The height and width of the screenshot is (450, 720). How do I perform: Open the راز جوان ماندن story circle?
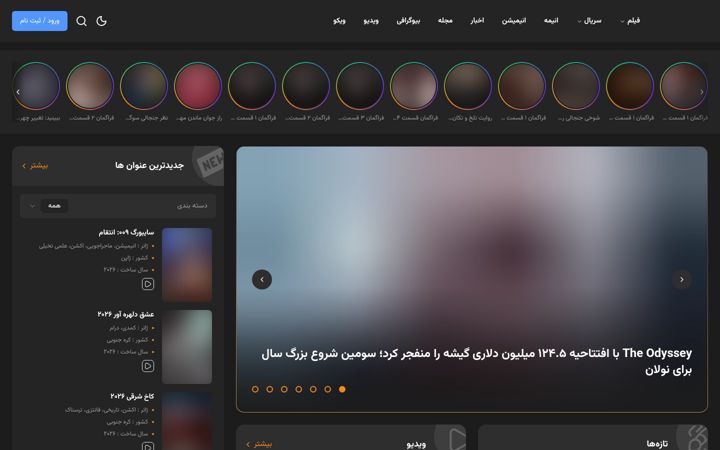tap(198, 86)
